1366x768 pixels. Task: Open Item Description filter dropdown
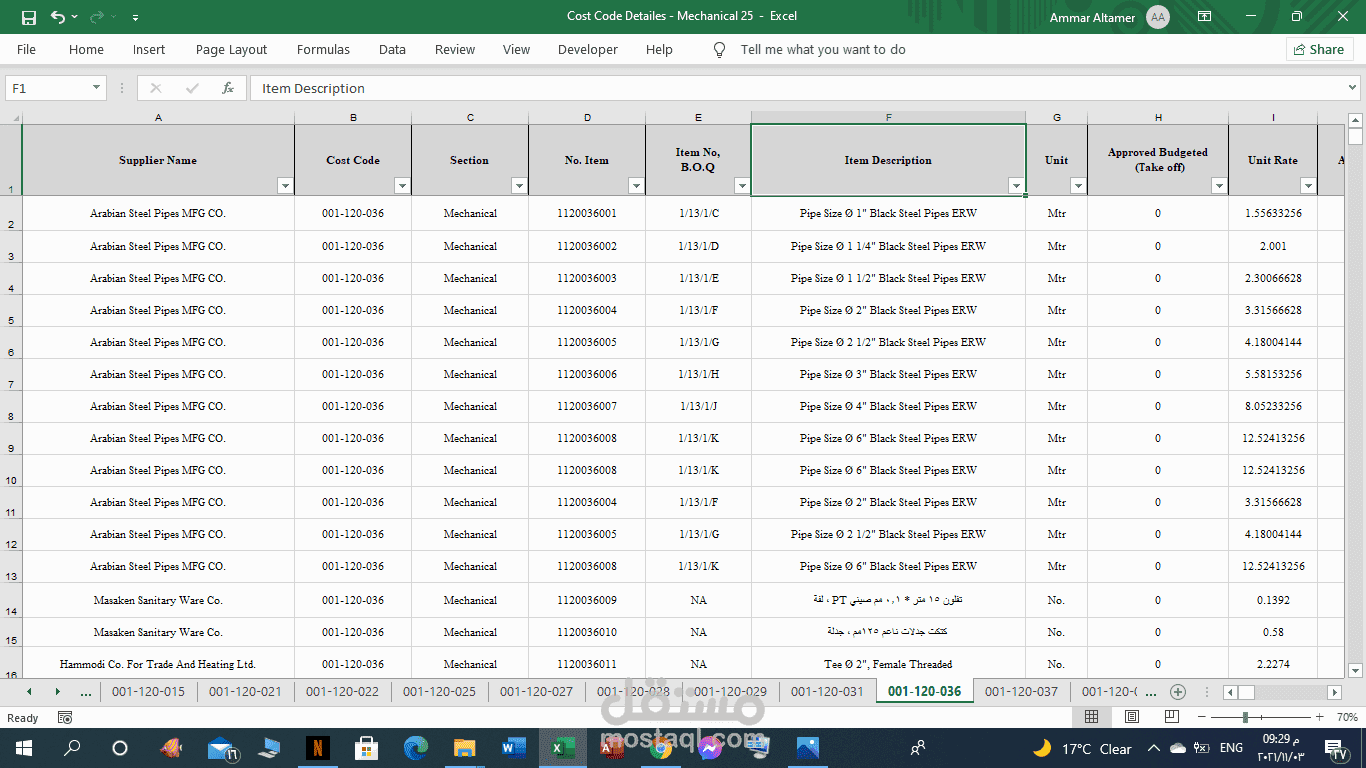click(1016, 185)
